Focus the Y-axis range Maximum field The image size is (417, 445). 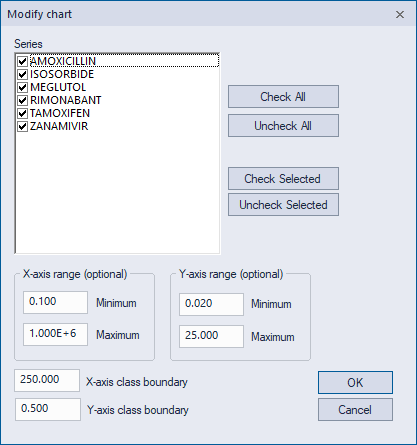[211, 336]
